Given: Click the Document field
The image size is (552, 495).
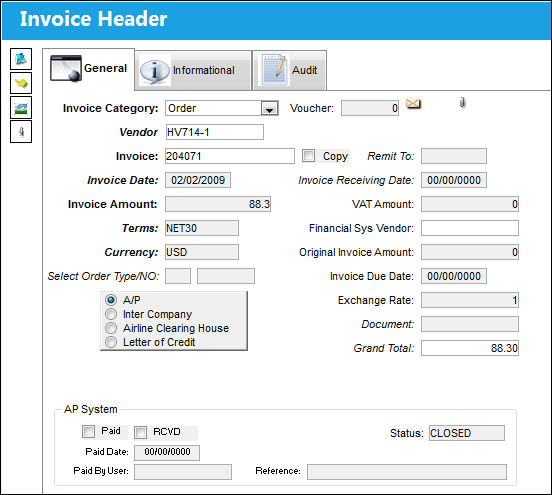Looking at the screenshot, I should 470,324.
